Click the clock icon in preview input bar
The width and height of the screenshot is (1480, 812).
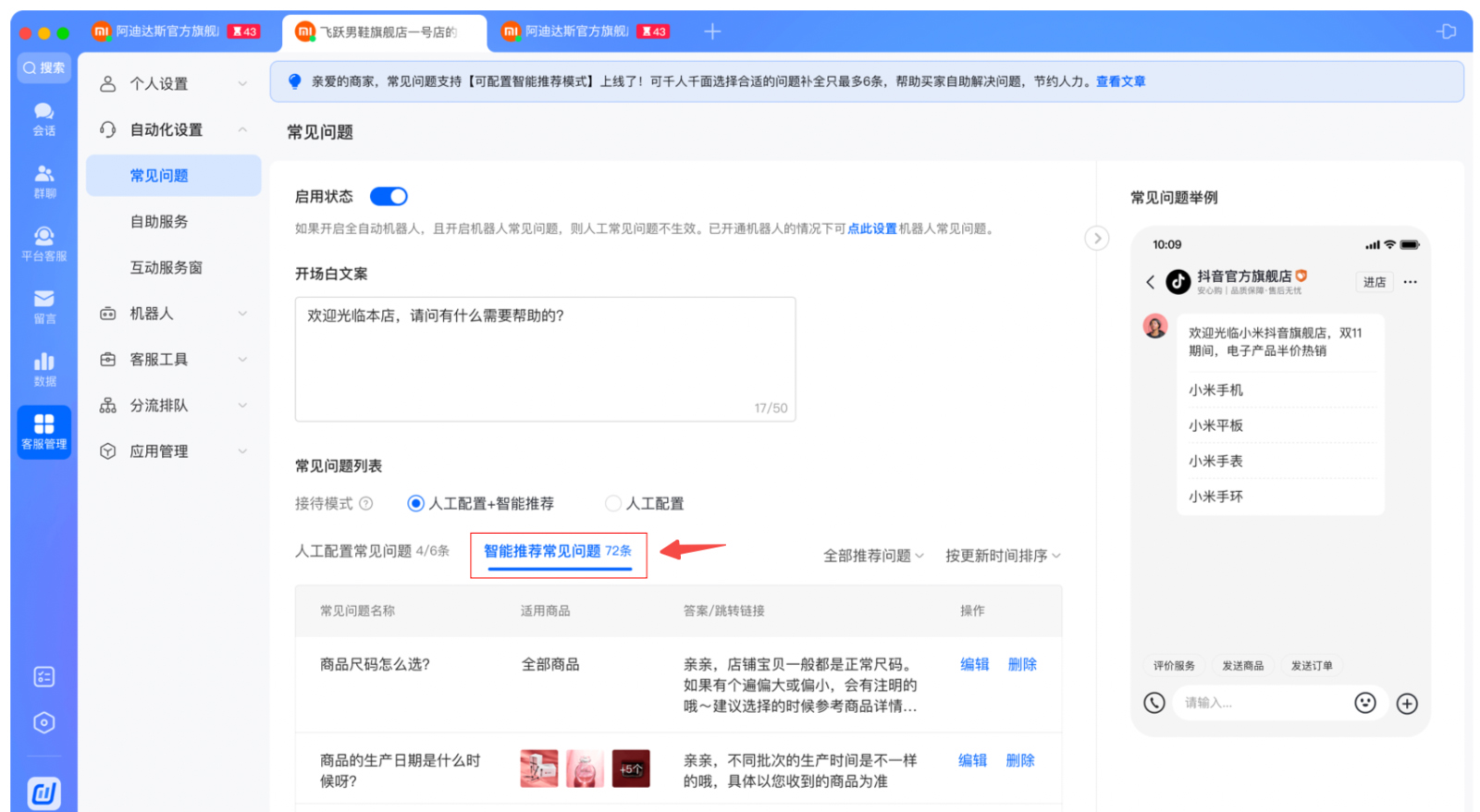click(1154, 703)
